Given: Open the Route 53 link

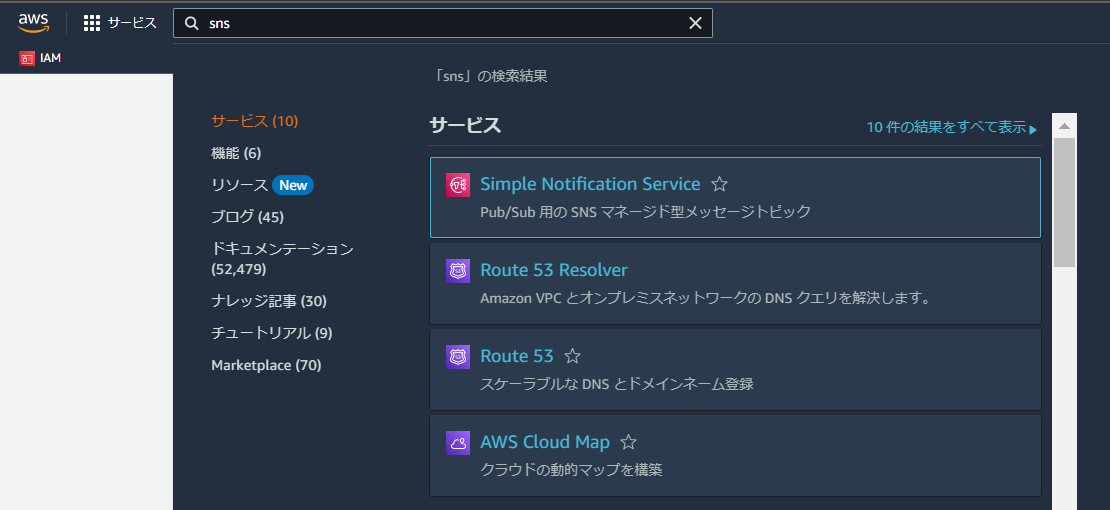Looking at the screenshot, I should point(516,356).
